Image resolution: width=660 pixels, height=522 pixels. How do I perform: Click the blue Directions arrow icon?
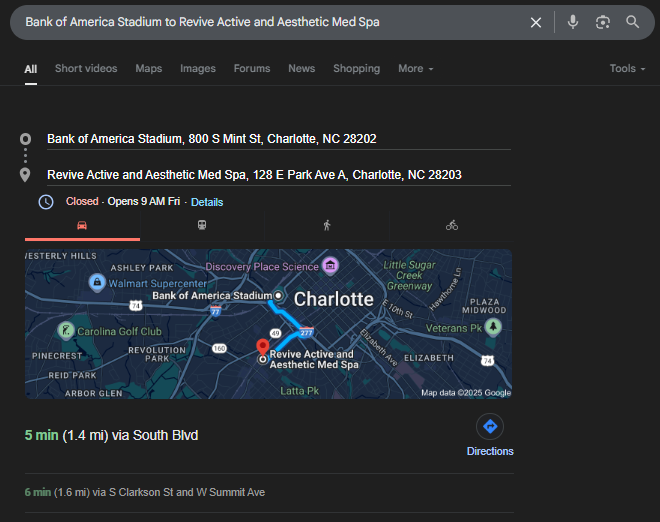(490, 426)
